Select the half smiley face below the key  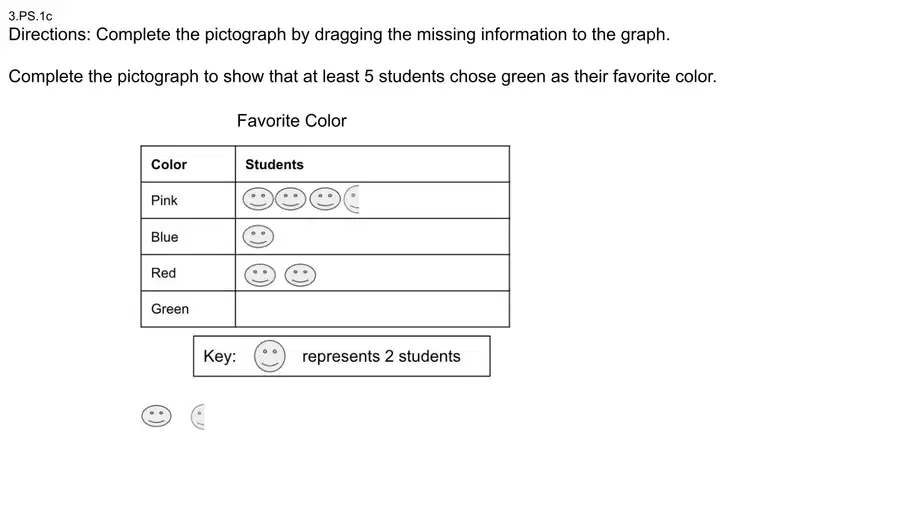(x=197, y=417)
